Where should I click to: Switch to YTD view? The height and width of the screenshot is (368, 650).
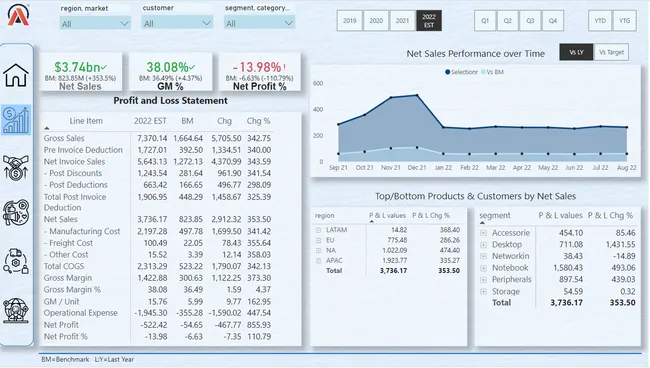600,20
